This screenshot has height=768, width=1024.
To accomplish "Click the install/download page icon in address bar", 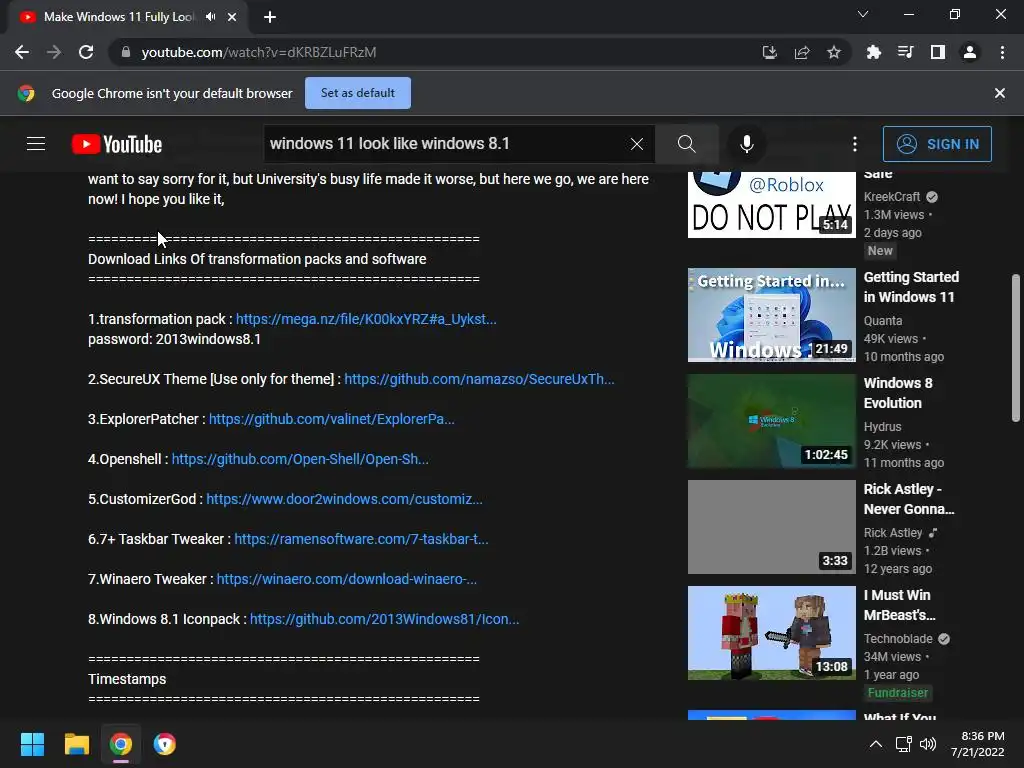I will coord(770,52).
